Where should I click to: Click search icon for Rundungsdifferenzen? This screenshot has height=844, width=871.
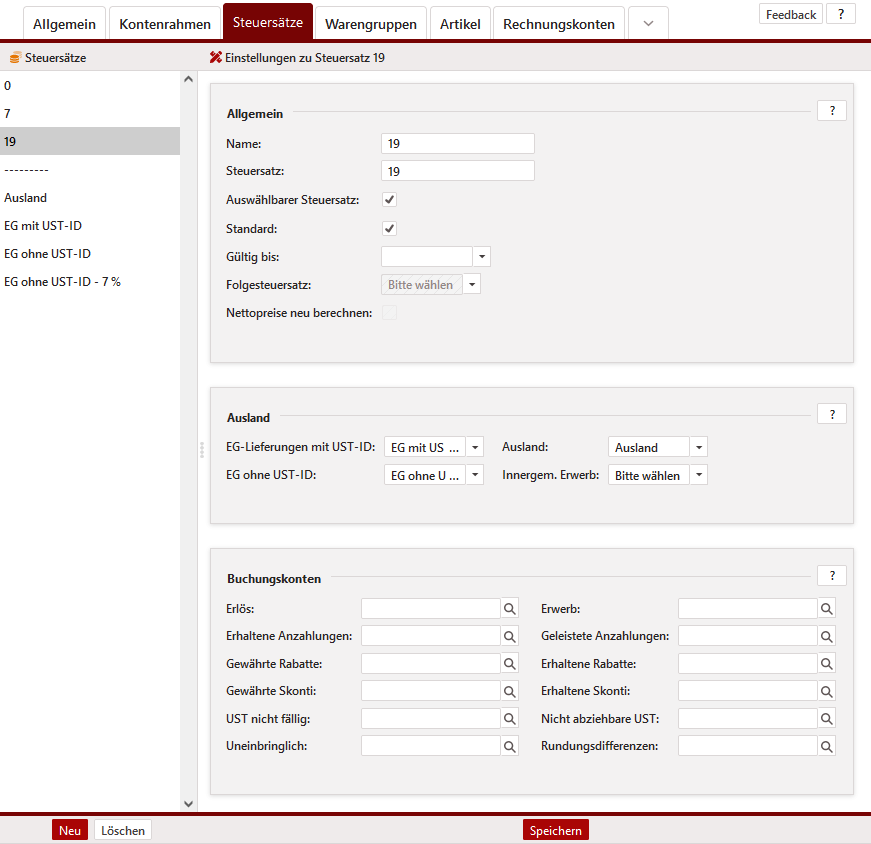pos(826,746)
